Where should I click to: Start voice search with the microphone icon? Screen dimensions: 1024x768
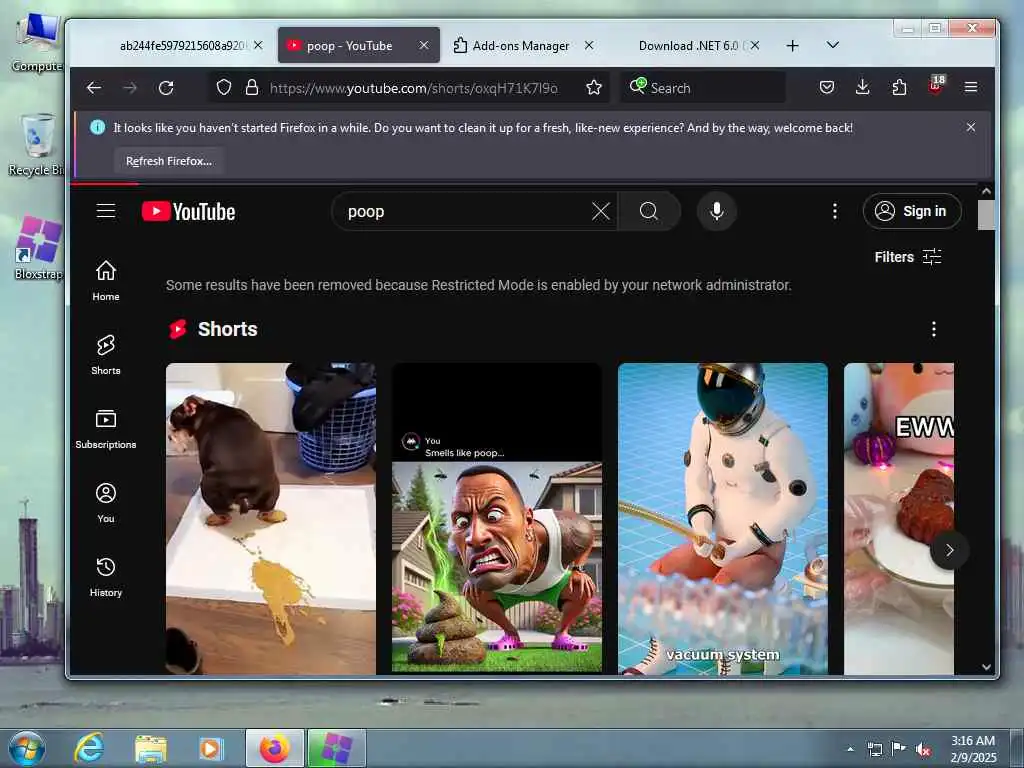716,211
